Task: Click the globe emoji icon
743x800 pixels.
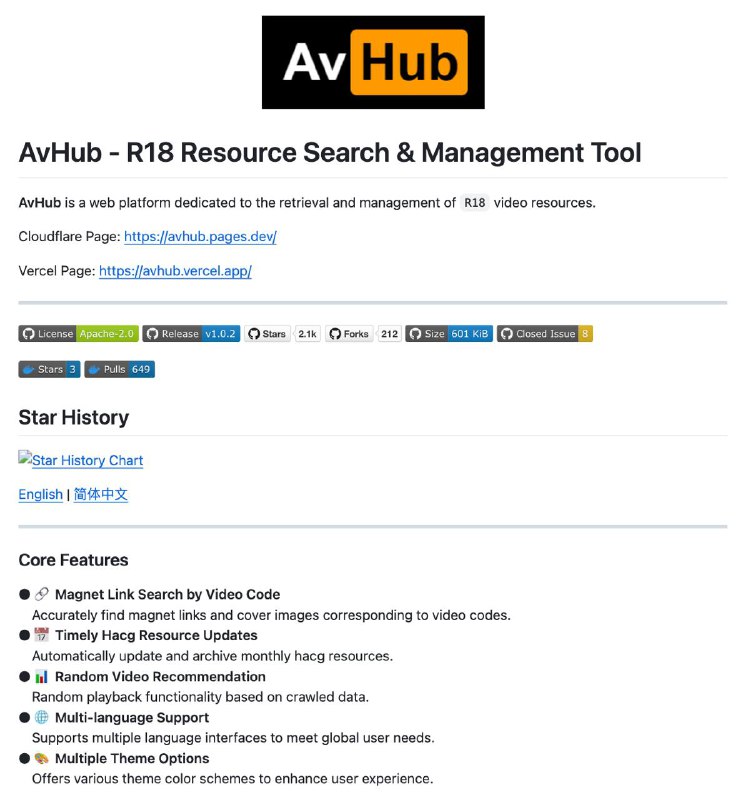Action: point(41,717)
